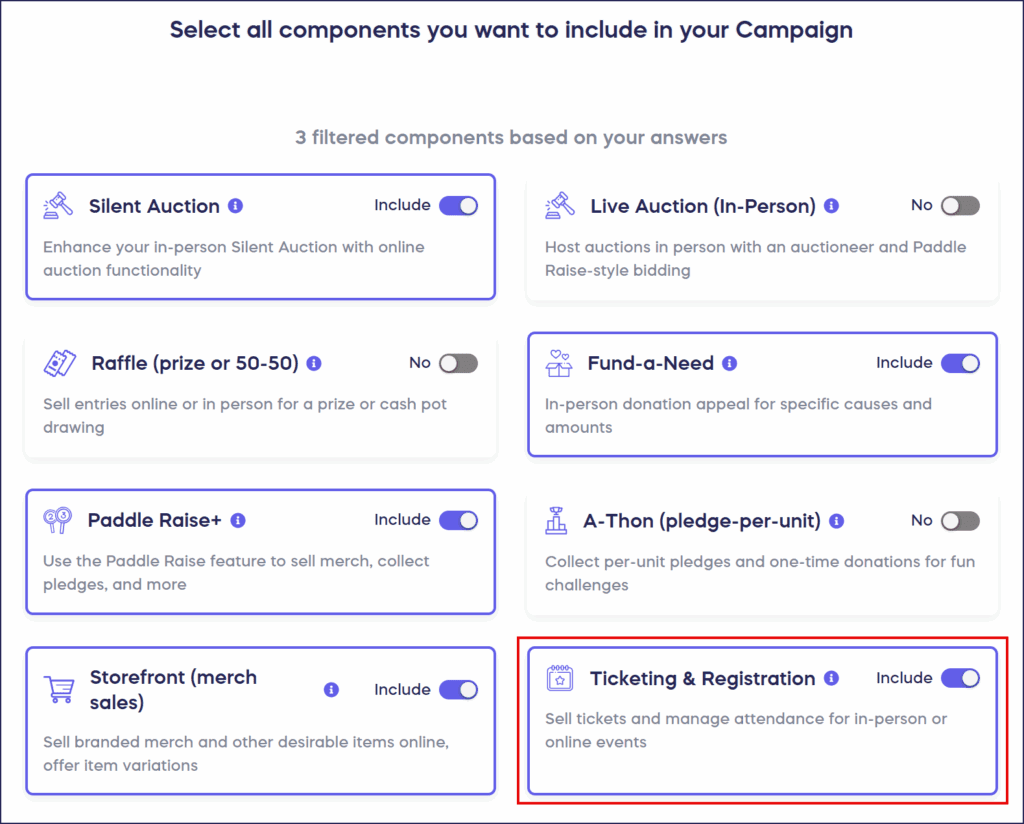This screenshot has width=1024, height=824.
Task: Click the Raffle tickets icon
Action: (x=59, y=363)
